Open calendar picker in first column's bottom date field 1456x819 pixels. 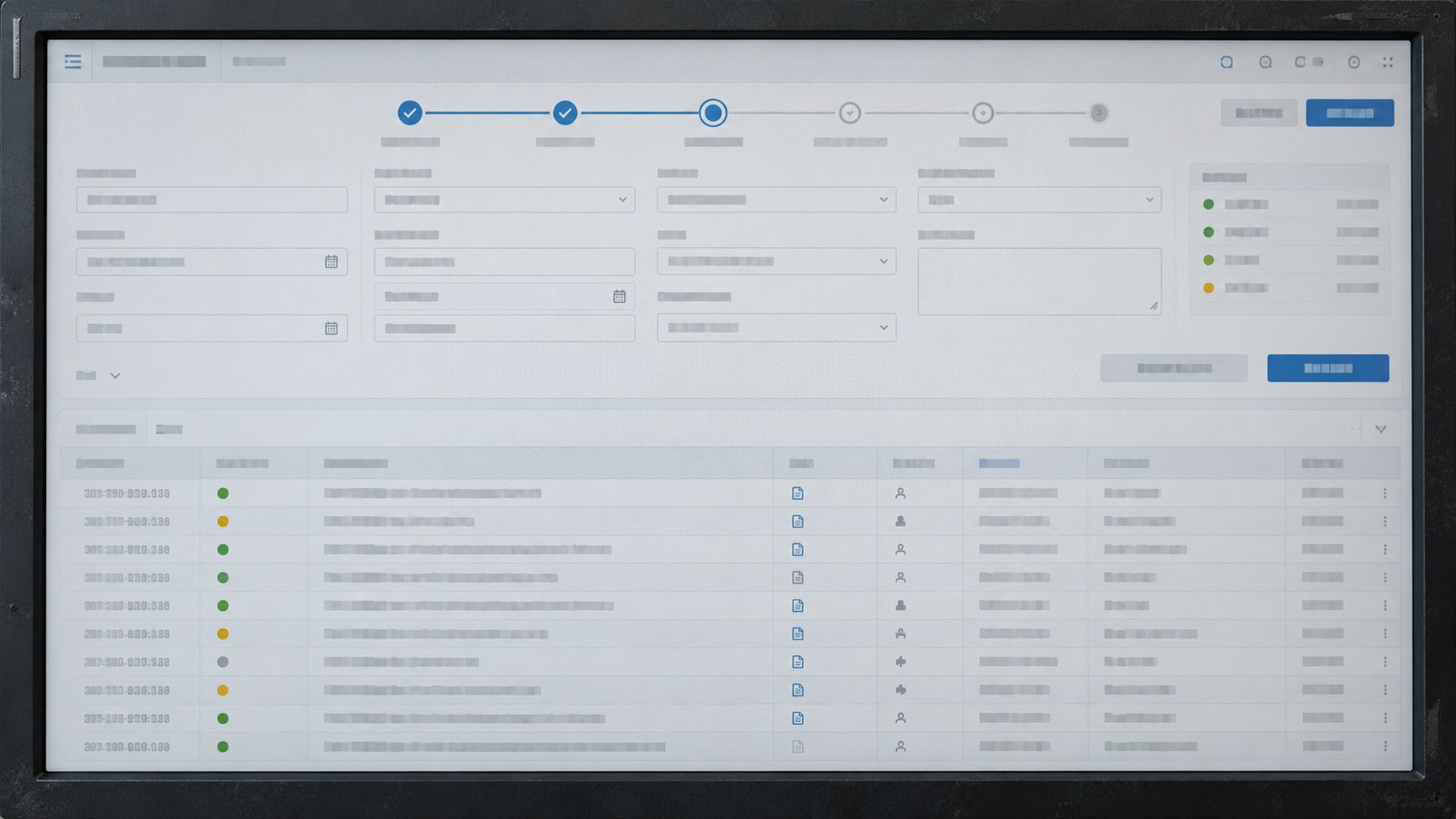(331, 328)
